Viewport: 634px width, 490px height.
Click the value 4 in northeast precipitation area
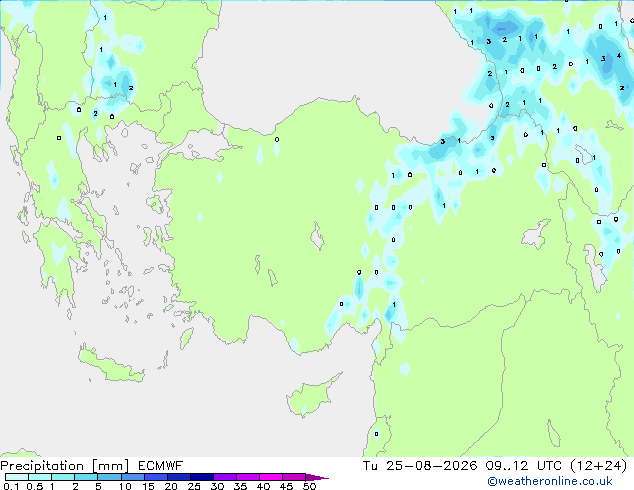coord(619,56)
